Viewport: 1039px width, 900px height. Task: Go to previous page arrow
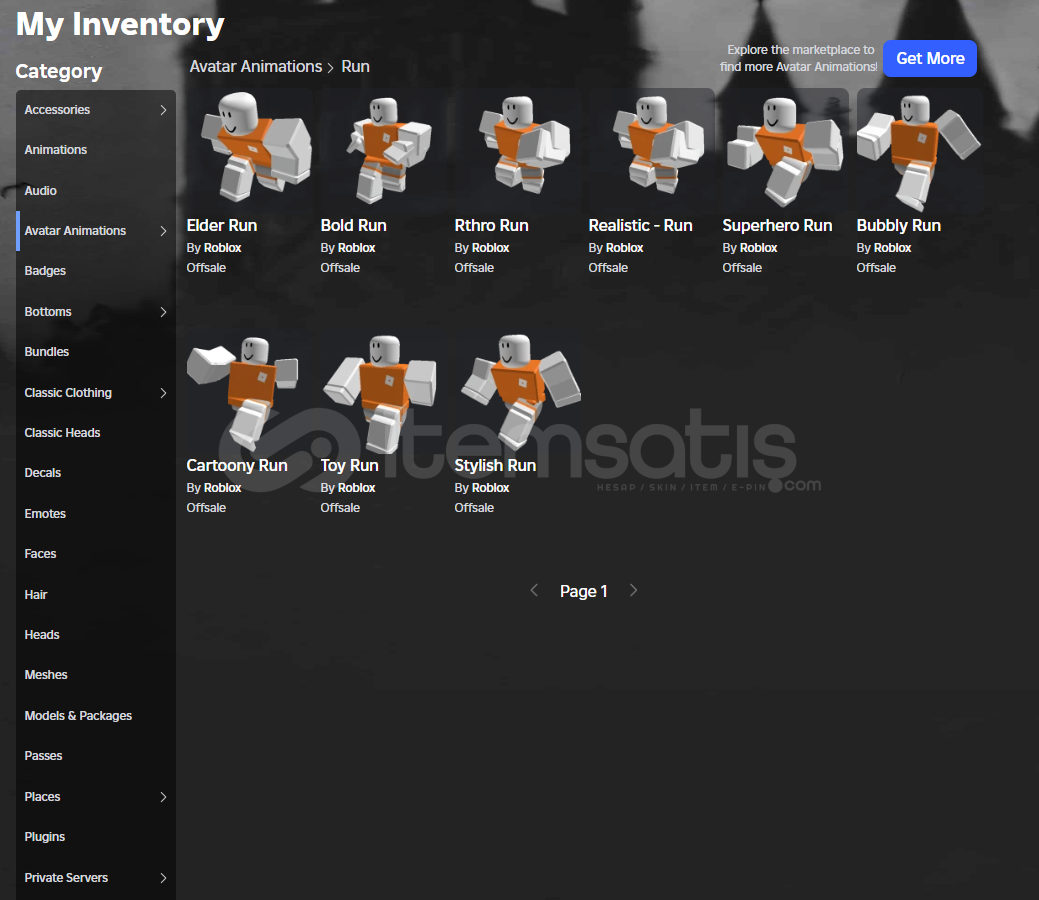coord(534,591)
